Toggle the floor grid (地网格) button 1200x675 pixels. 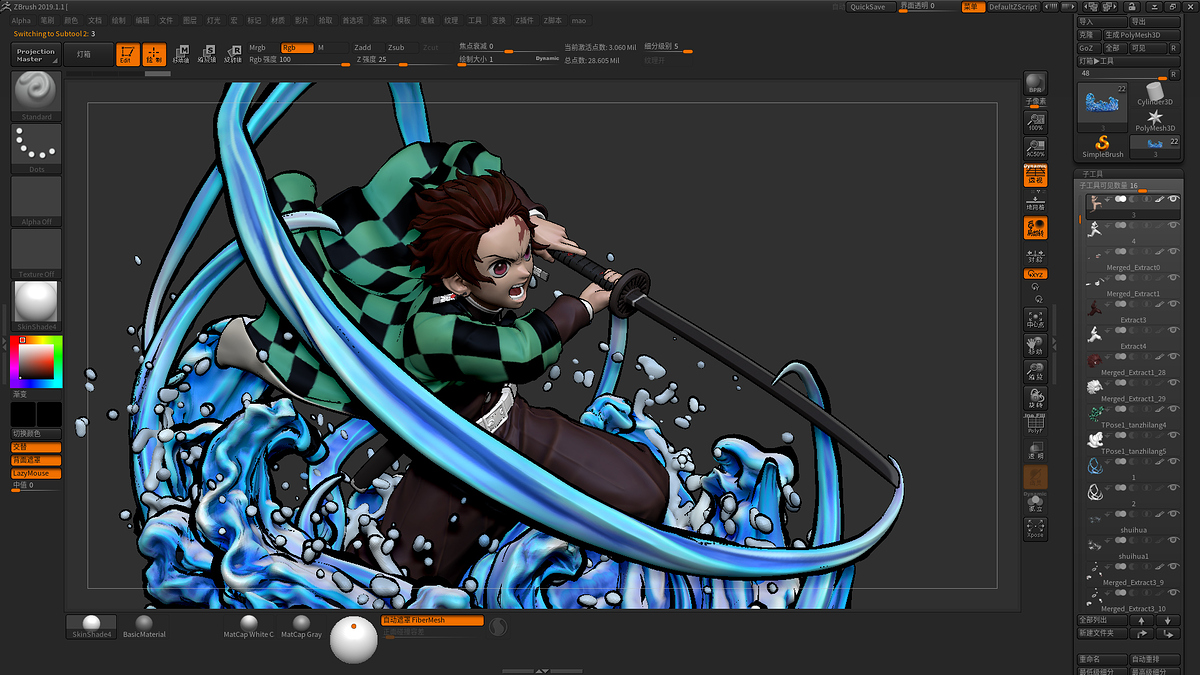coord(1036,202)
